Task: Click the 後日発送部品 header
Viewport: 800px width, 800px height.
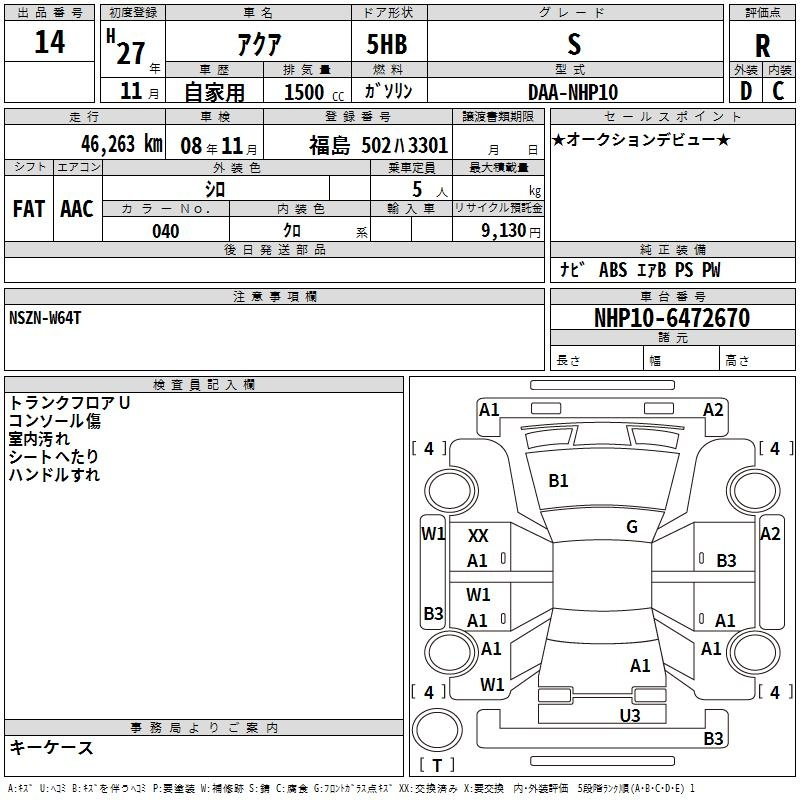Action: [x=274, y=249]
